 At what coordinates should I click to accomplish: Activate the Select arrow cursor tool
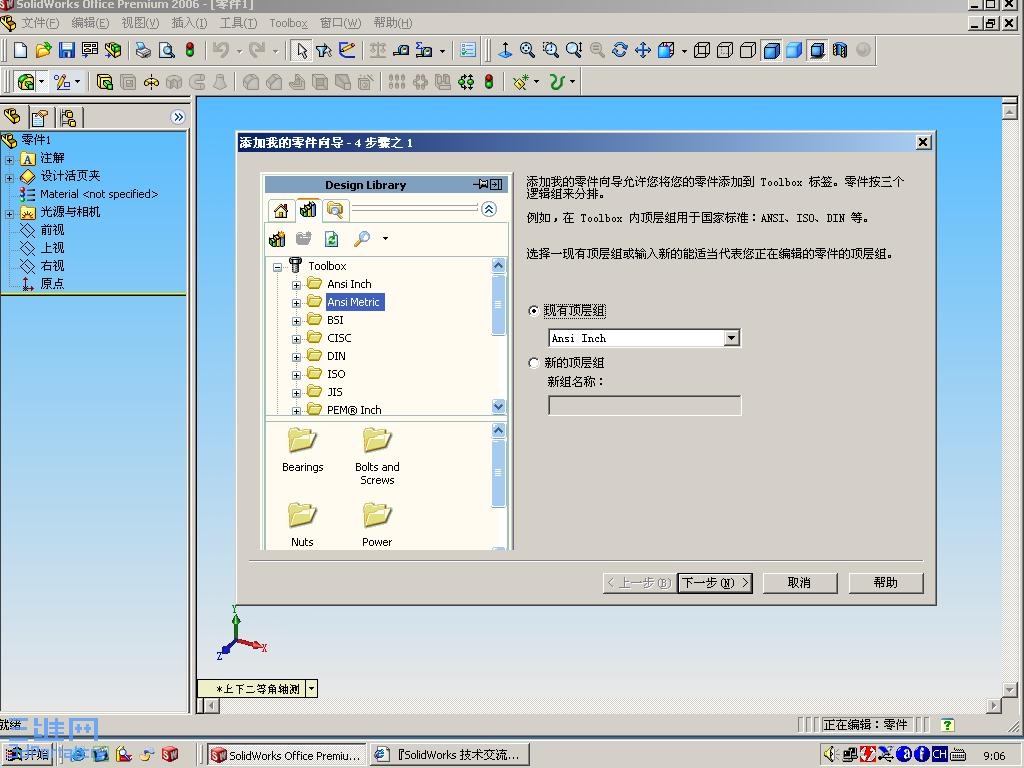coord(301,50)
